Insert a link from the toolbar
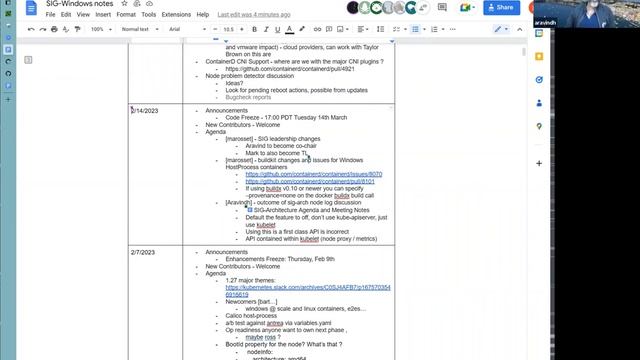The width and height of the screenshot is (640, 360). pos(317,29)
